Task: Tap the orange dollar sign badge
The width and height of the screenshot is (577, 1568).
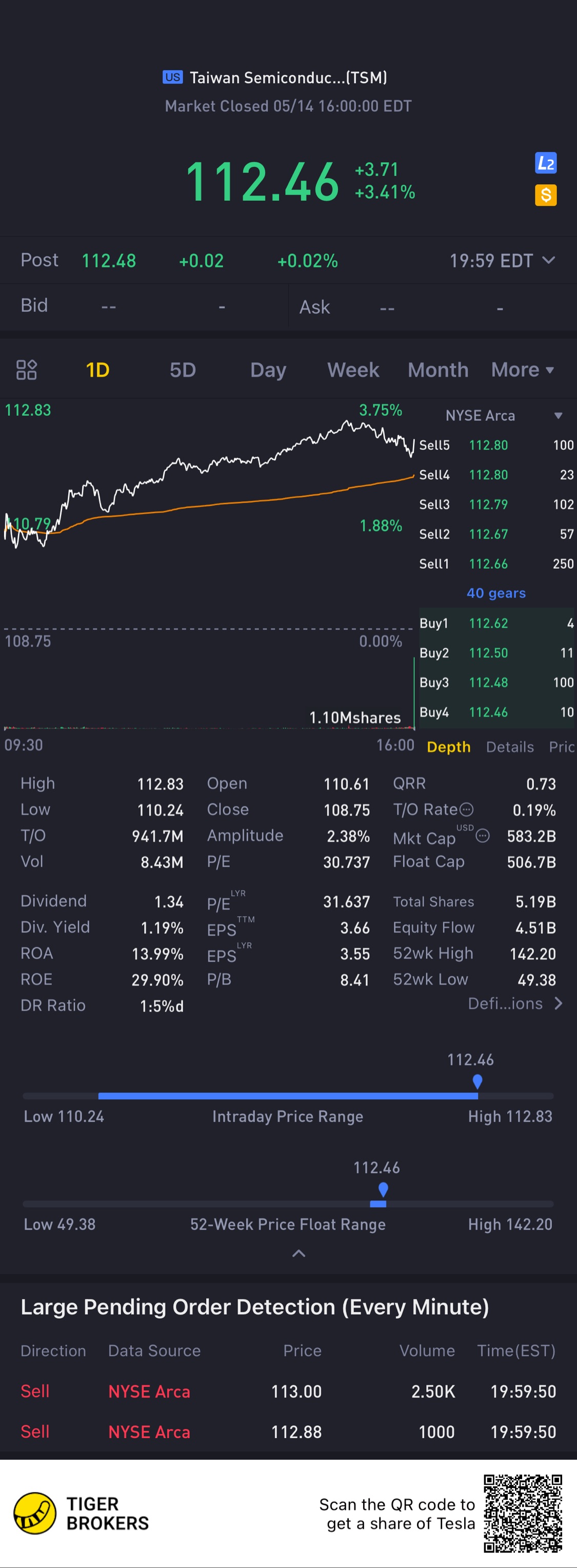Action: 545,196
